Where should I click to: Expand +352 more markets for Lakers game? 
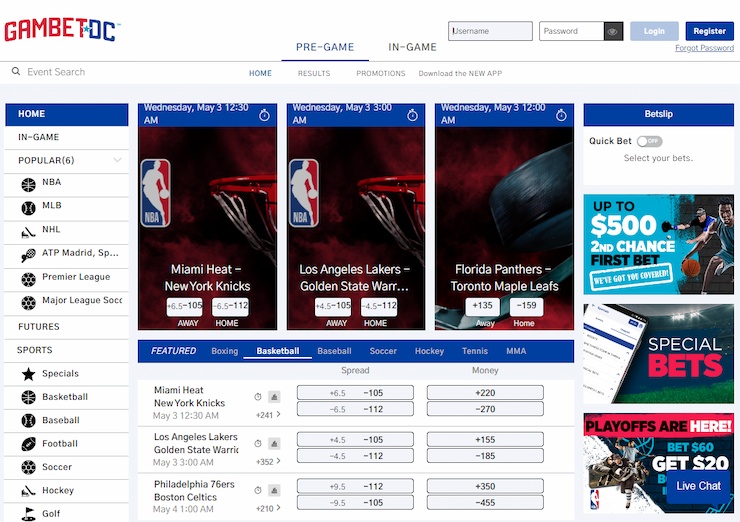coord(268,462)
